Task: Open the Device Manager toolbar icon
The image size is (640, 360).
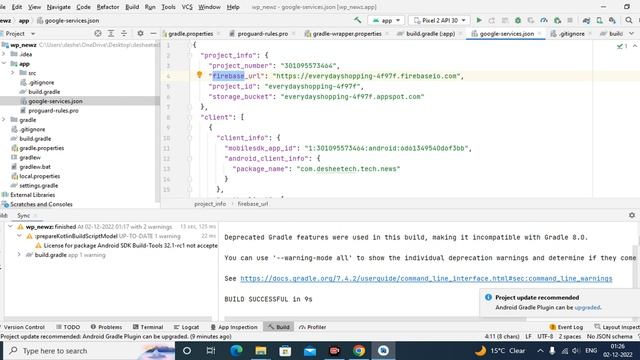Action: coord(599,20)
